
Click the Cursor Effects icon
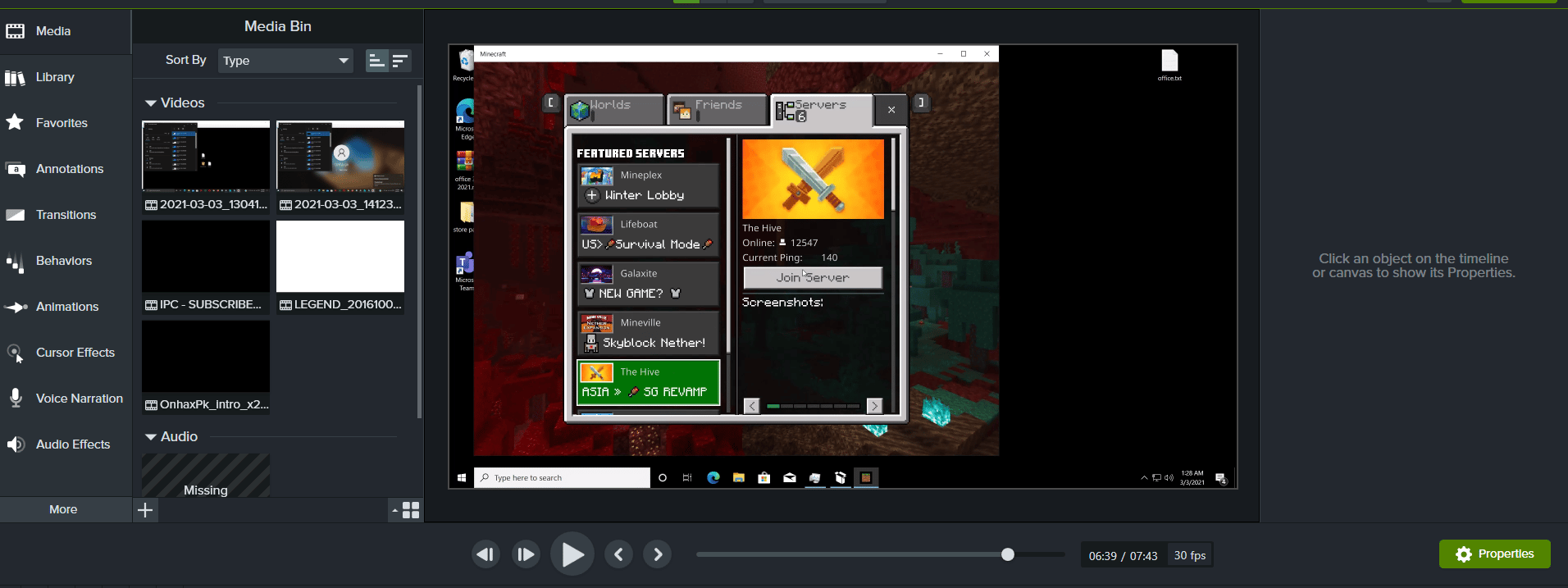[x=16, y=353]
